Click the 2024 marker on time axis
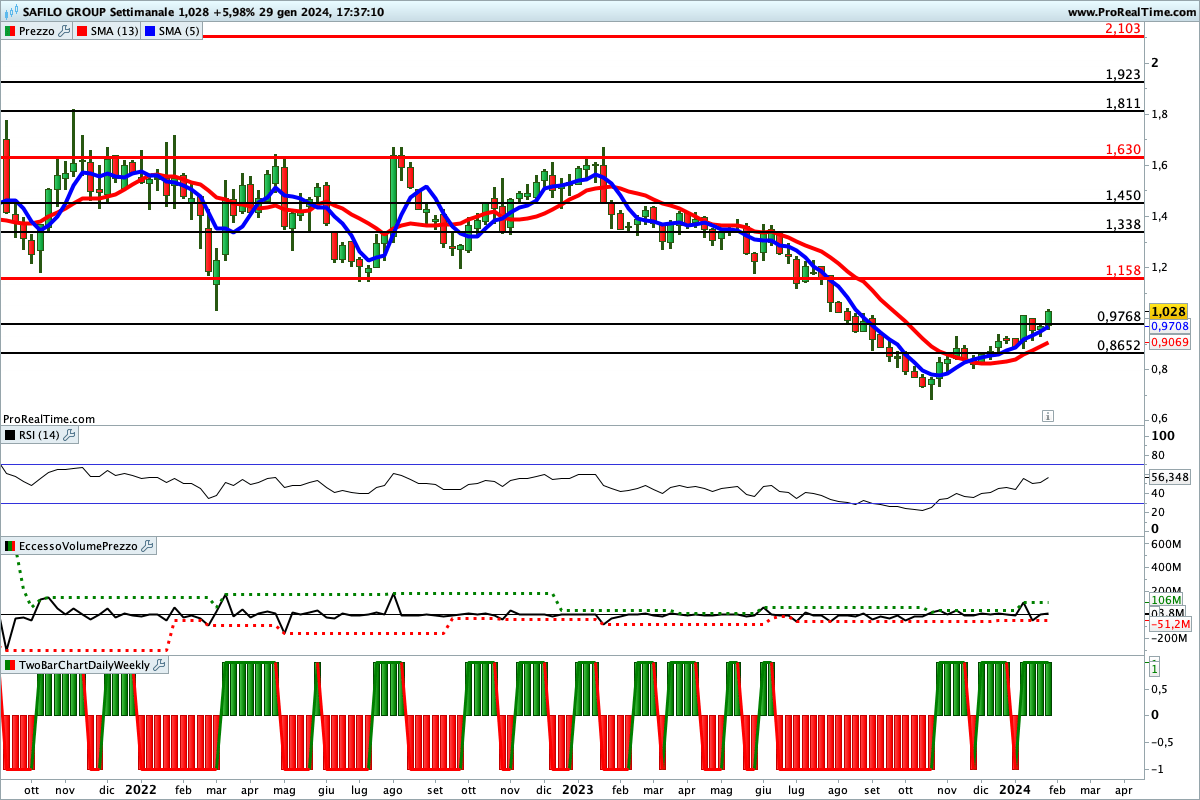The width and height of the screenshot is (1200, 800). click(1016, 789)
